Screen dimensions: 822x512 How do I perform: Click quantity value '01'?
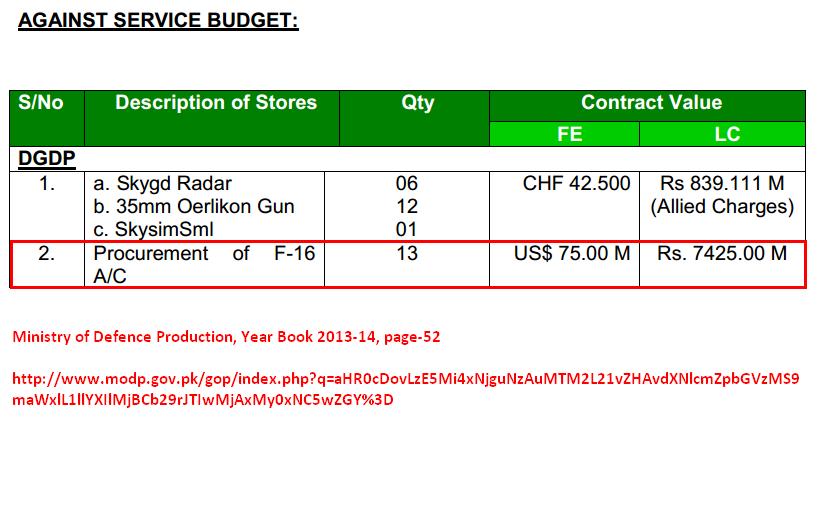407,230
